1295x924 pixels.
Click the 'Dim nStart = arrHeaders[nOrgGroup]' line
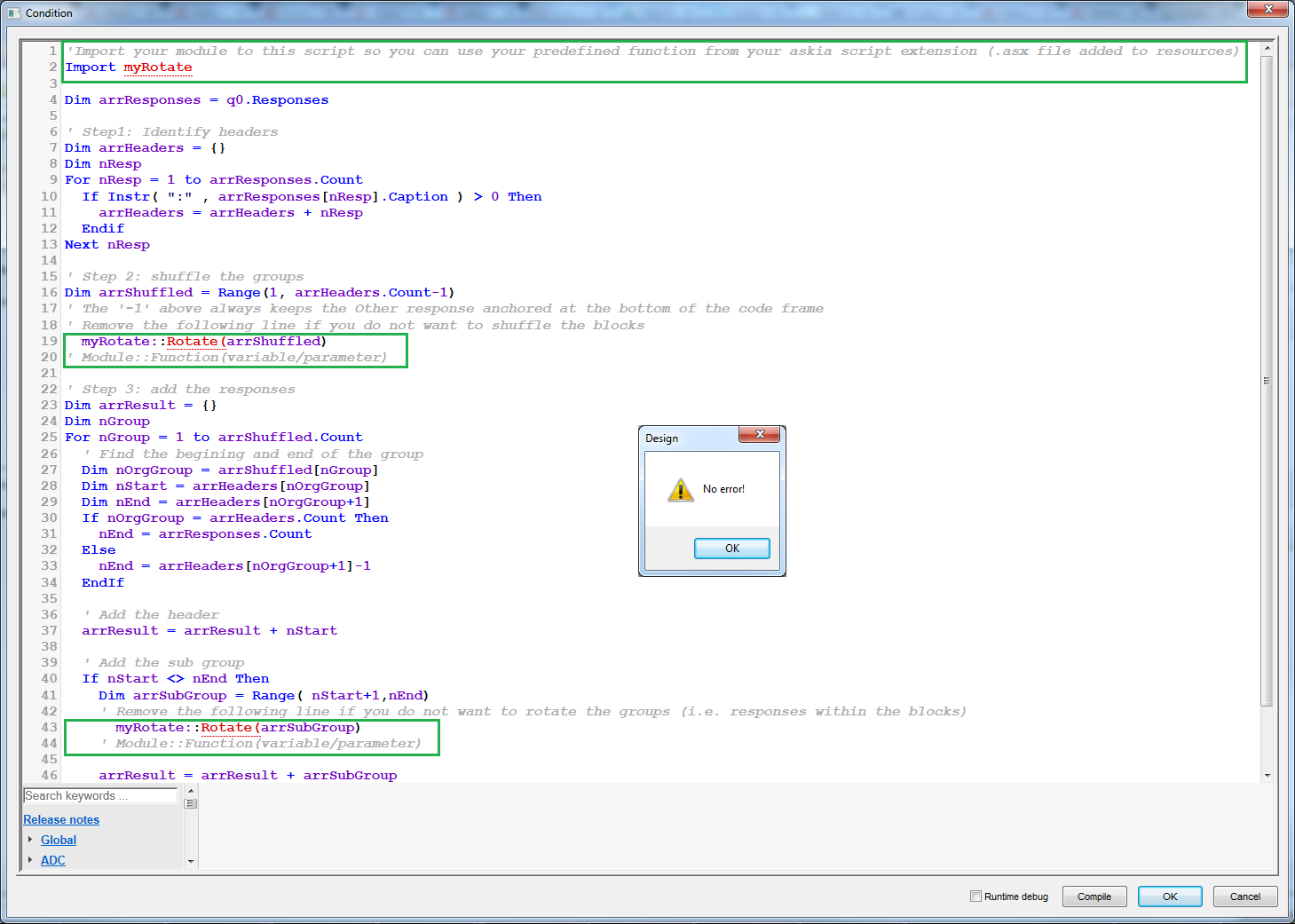pos(225,486)
